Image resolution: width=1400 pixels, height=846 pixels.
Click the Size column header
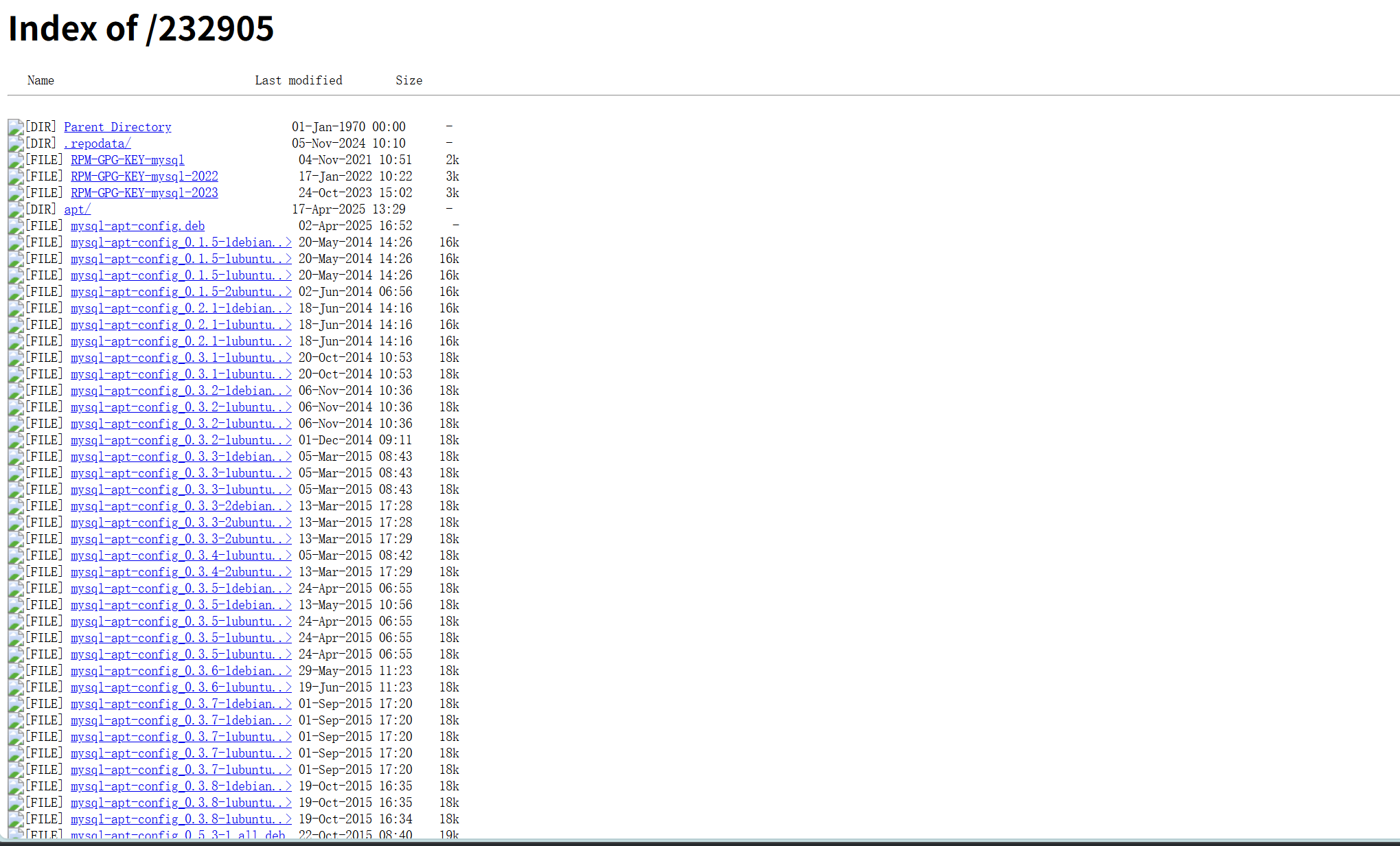(x=409, y=80)
